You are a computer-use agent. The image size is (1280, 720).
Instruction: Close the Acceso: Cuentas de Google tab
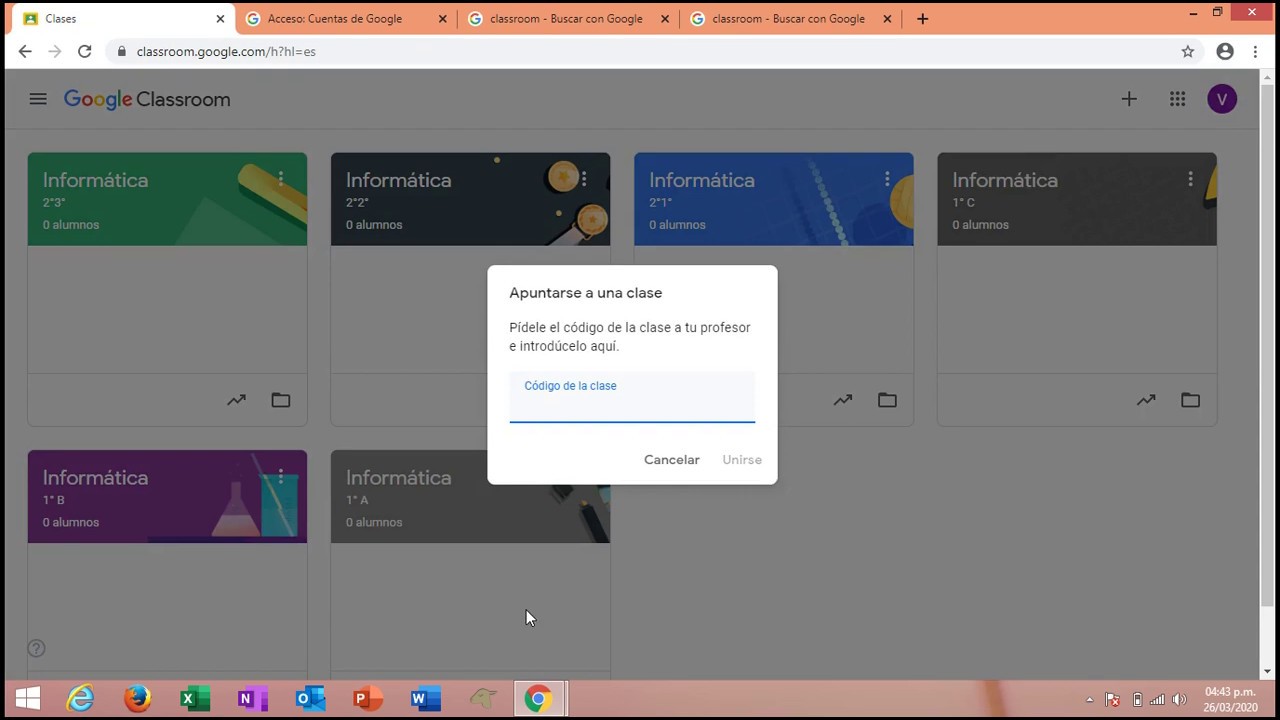pos(443,19)
